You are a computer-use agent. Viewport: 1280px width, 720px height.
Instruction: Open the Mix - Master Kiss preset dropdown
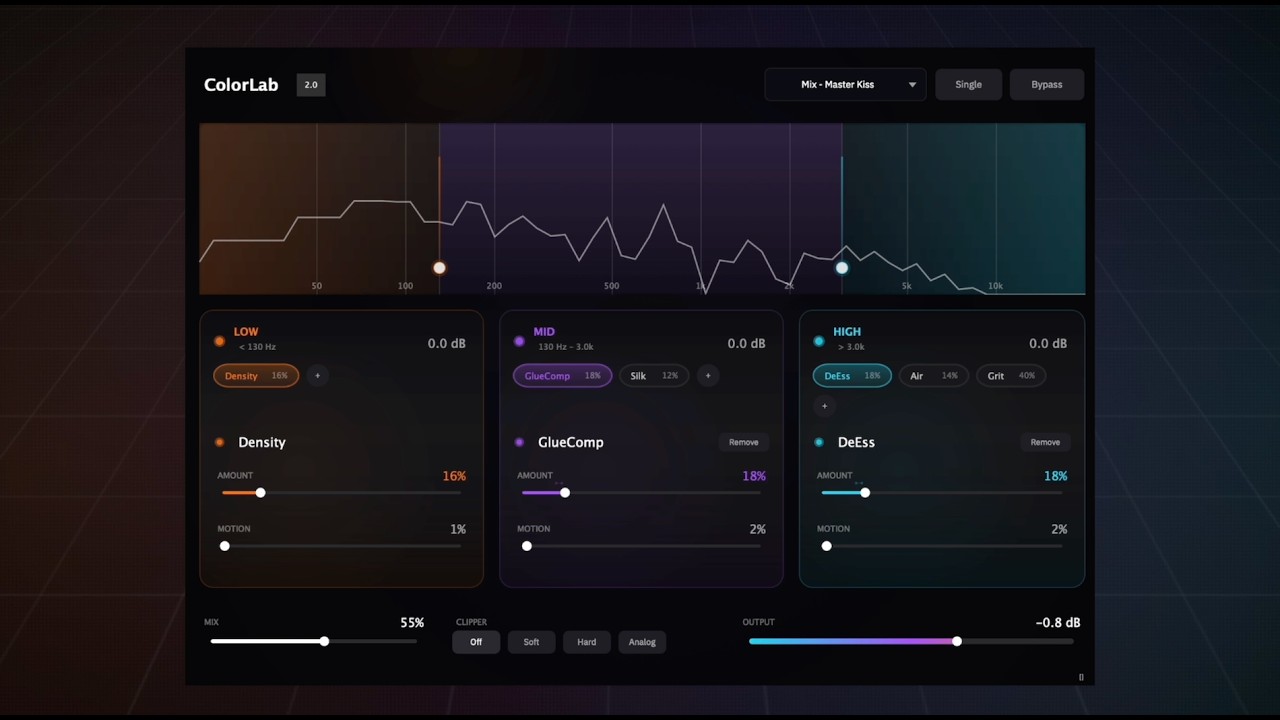tap(845, 85)
